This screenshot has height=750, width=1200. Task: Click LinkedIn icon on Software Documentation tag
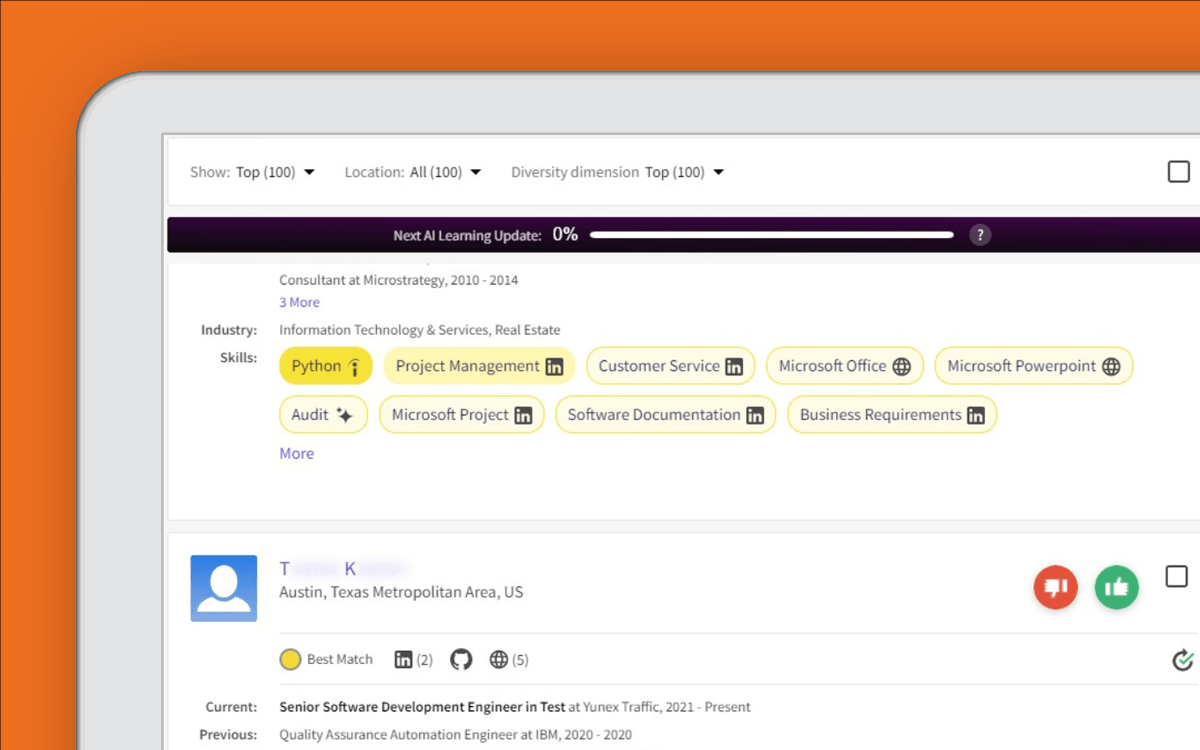(x=755, y=415)
